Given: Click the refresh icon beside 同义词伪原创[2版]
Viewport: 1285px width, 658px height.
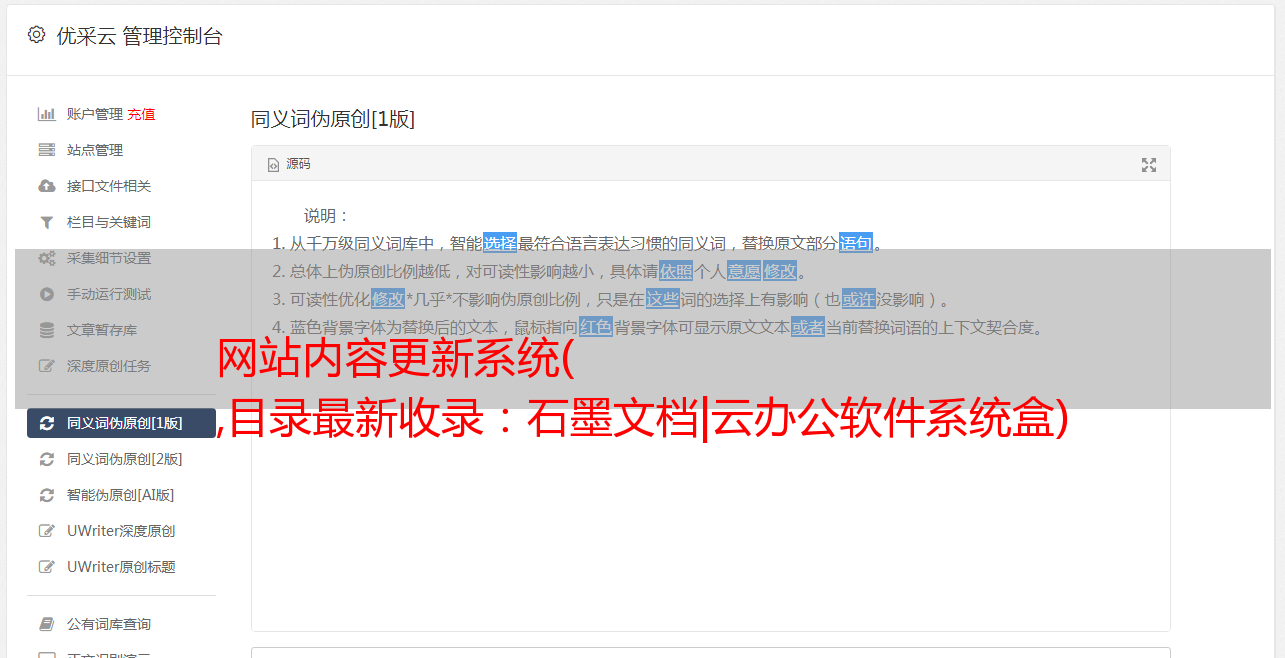Looking at the screenshot, I should point(46,459).
